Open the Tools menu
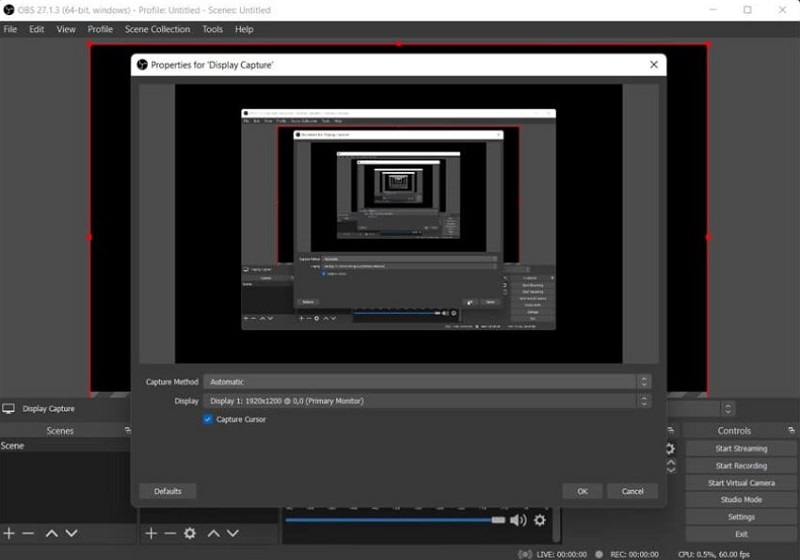The height and width of the screenshot is (560, 800). click(x=212, y=29)
